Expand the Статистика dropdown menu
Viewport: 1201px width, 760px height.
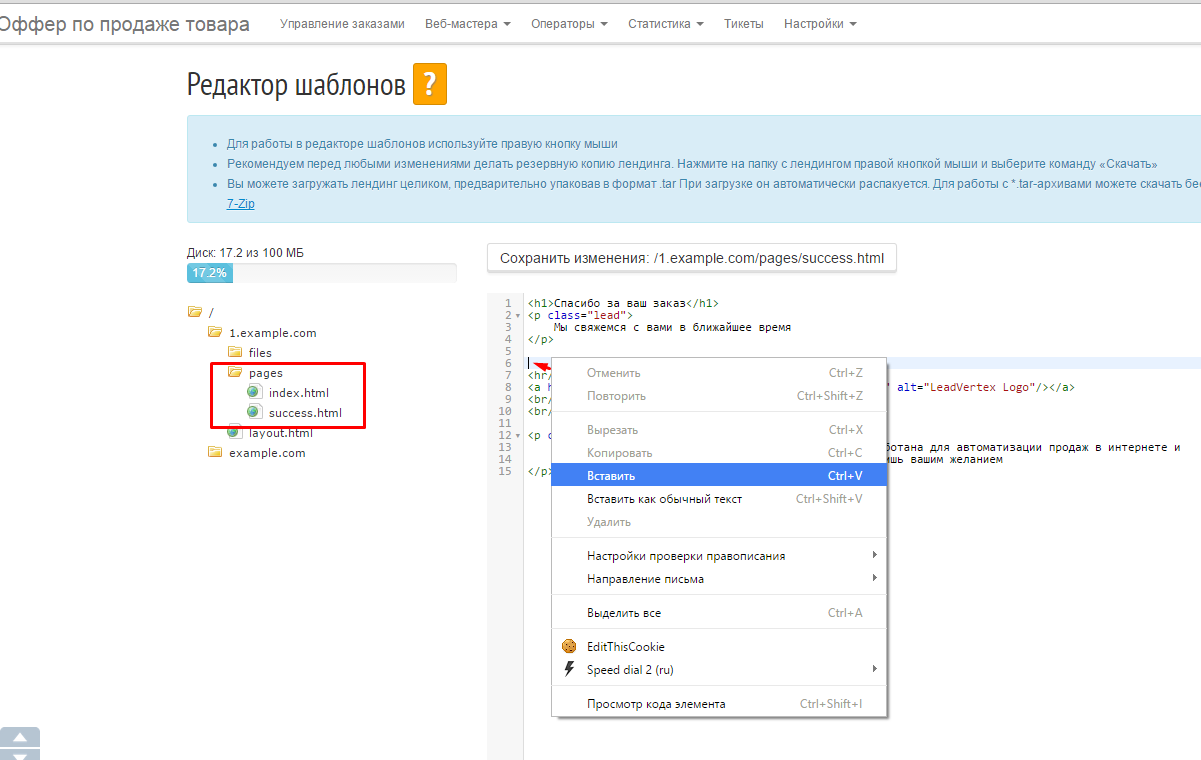click(x=665, y=24)
